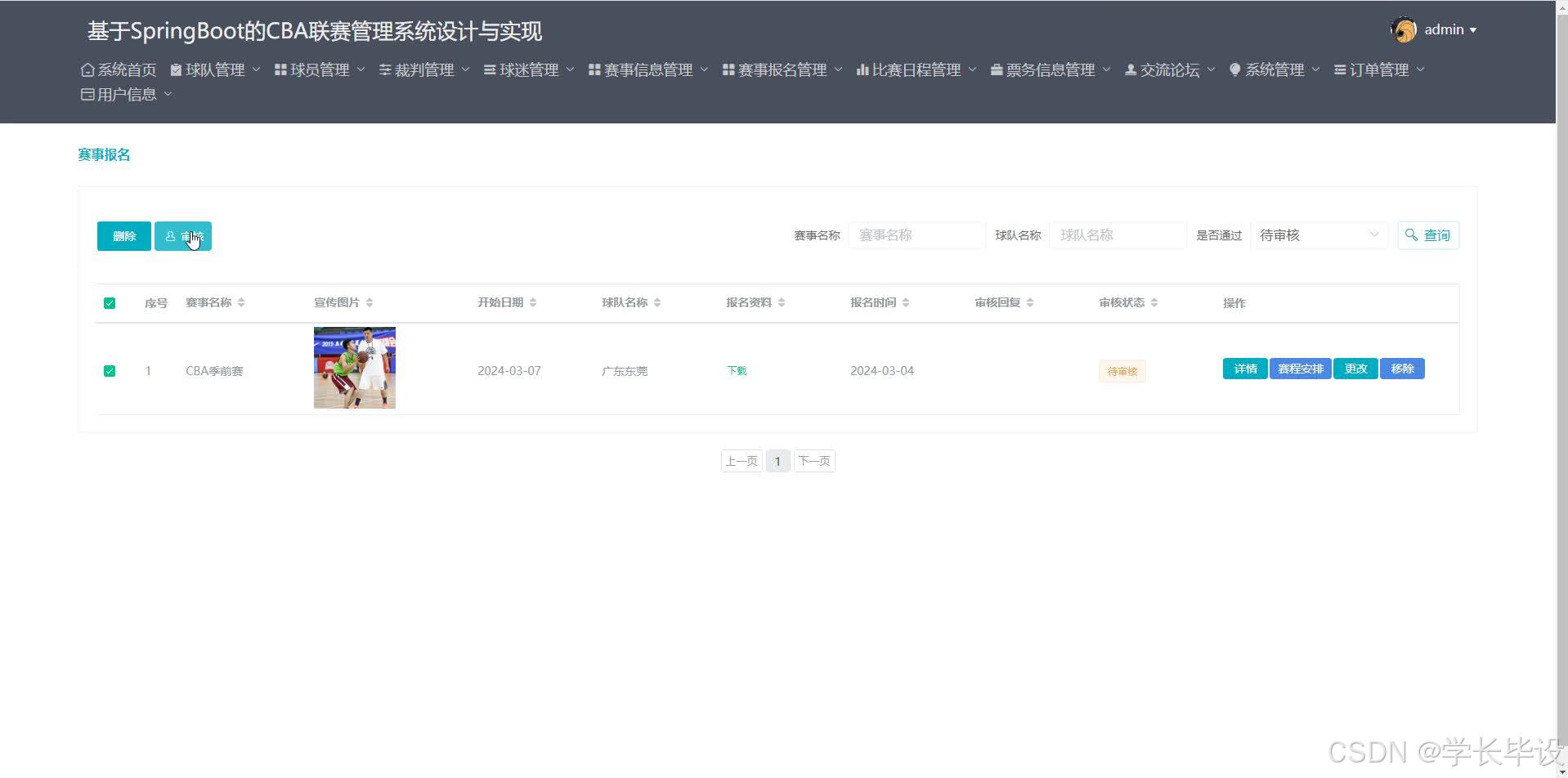Expand the 球队管理 menu chevron
This screenshot has width=1568, height=778.
(256, 70)
